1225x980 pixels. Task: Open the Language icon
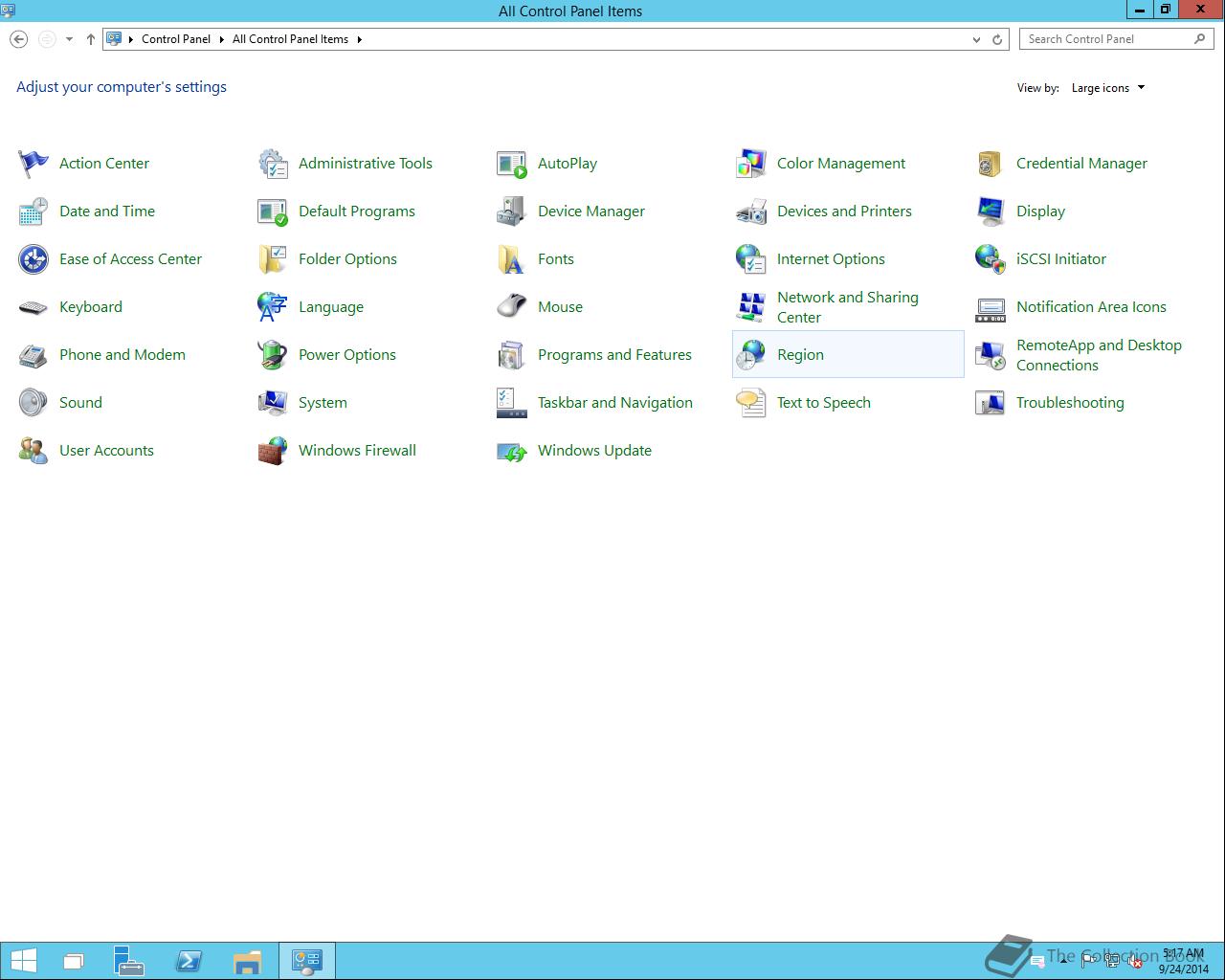[x=273, y=307]
